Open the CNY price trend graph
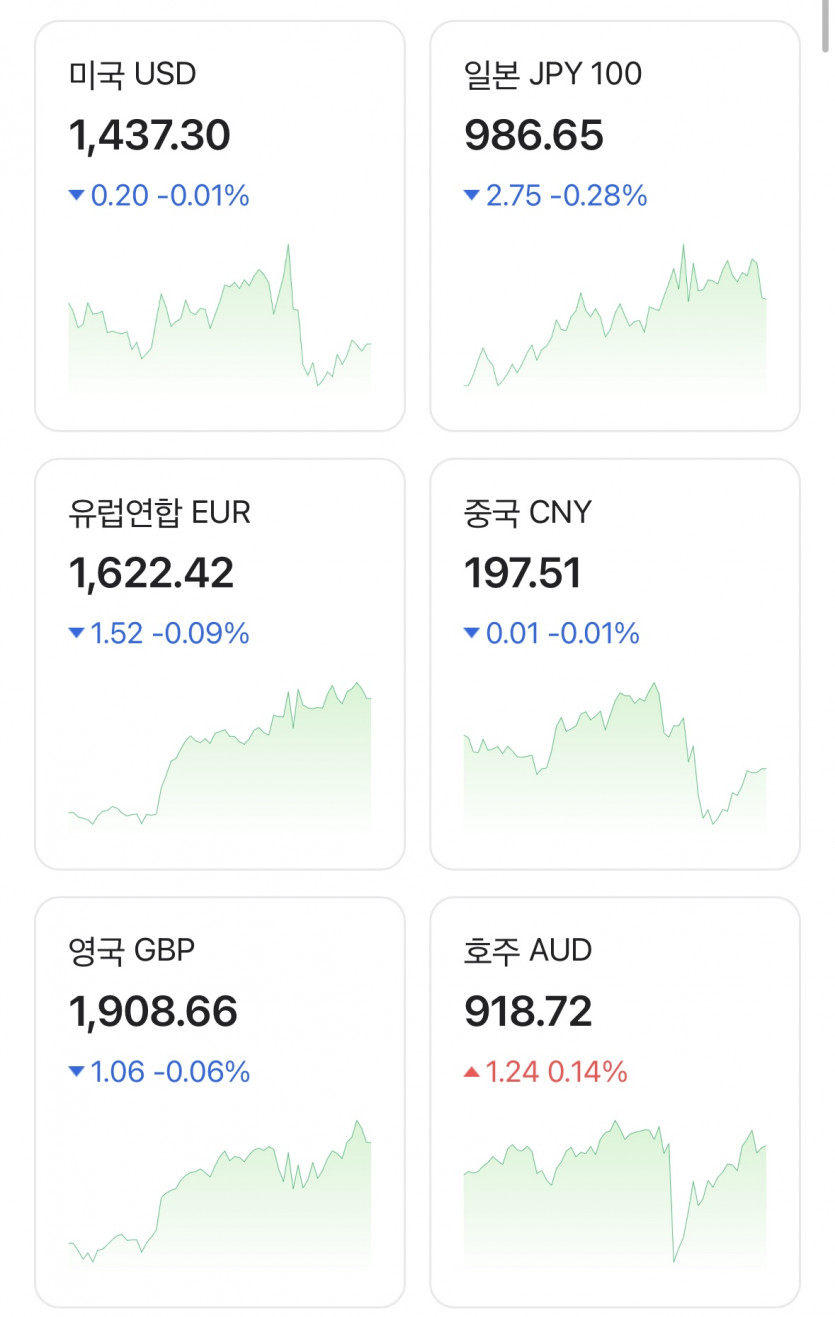835x1317 pixels. click(615, 762)
